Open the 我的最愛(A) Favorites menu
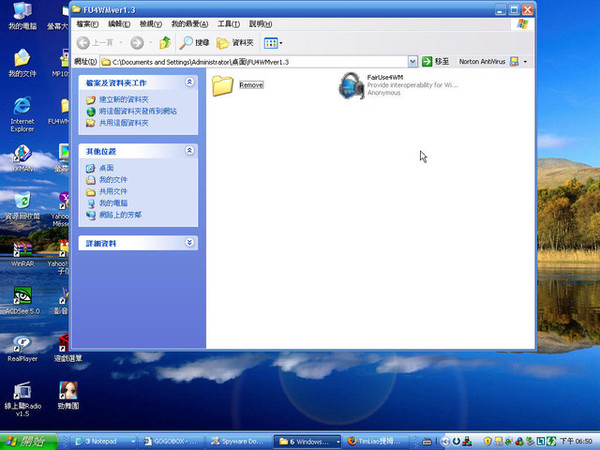 click(190, 24)
